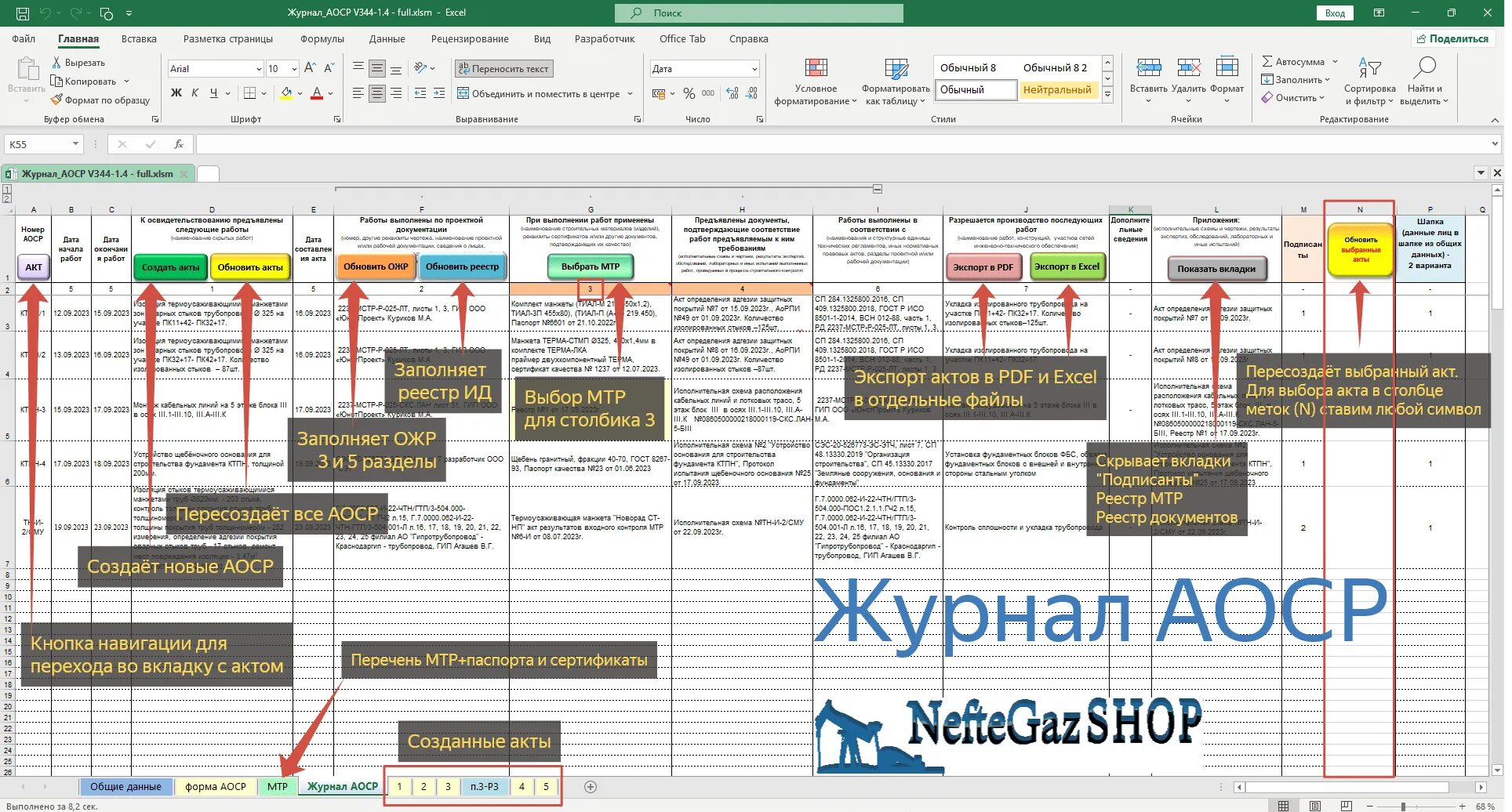Image resolution: width=1512 pixels, height=812 pixels.
Task: Expand the AutoSum (Автосумма) dropdown arrow
Action: (1335, 62)
